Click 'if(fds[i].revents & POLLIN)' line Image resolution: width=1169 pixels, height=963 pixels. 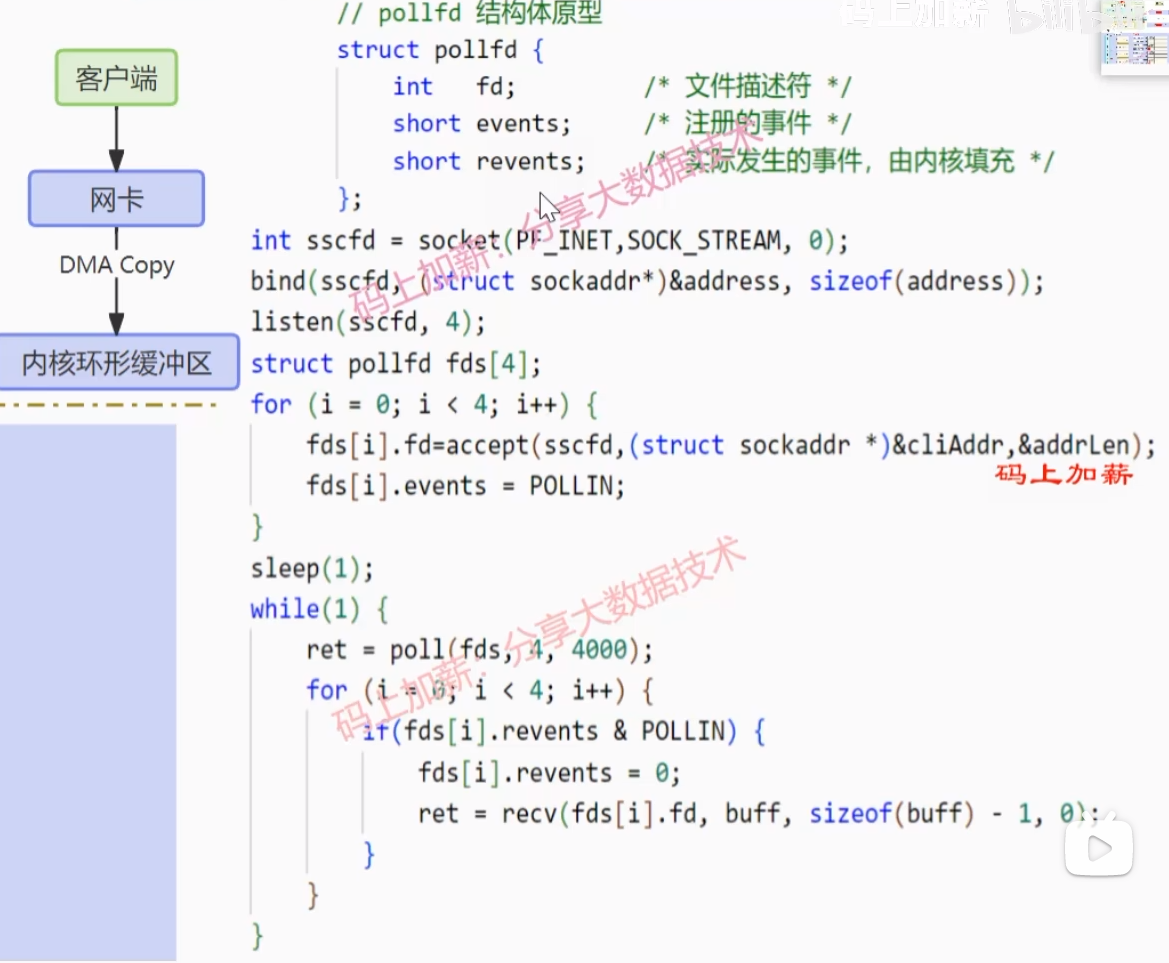pyautogui.click(x=564, y=731)
